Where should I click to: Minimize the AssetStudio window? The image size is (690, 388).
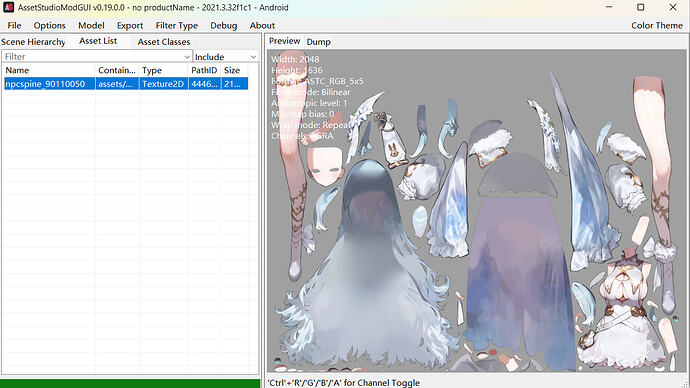click(609, 7)
